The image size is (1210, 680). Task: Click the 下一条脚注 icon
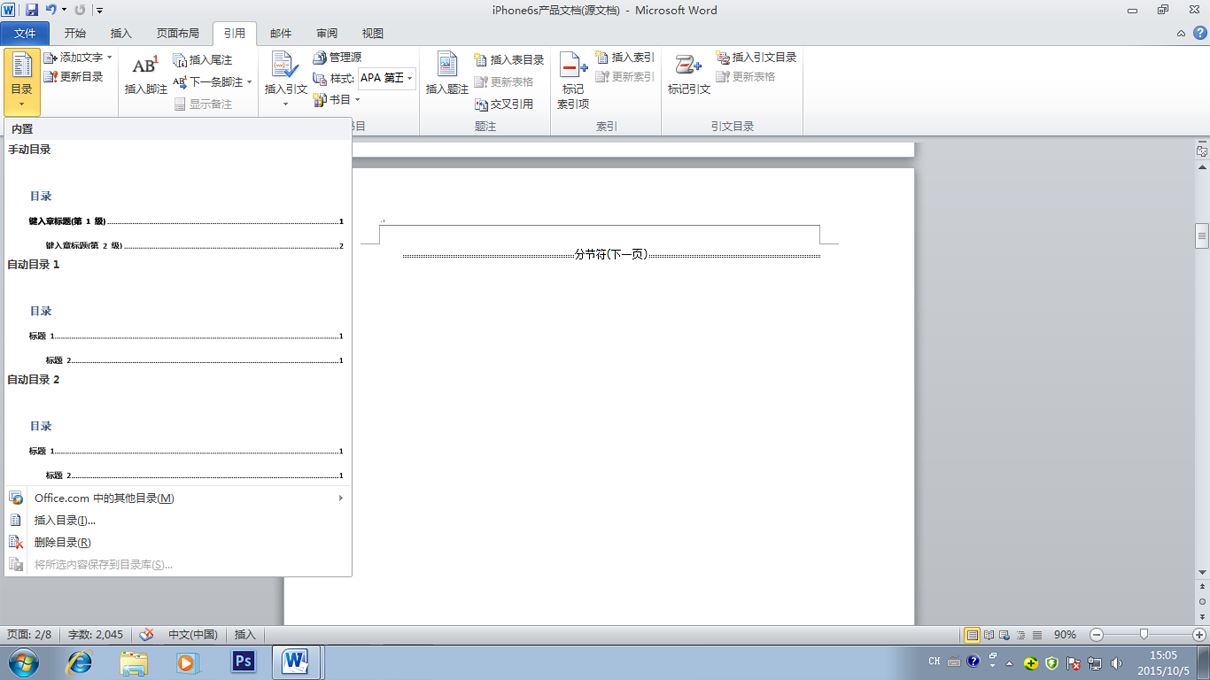pos(180,82)
